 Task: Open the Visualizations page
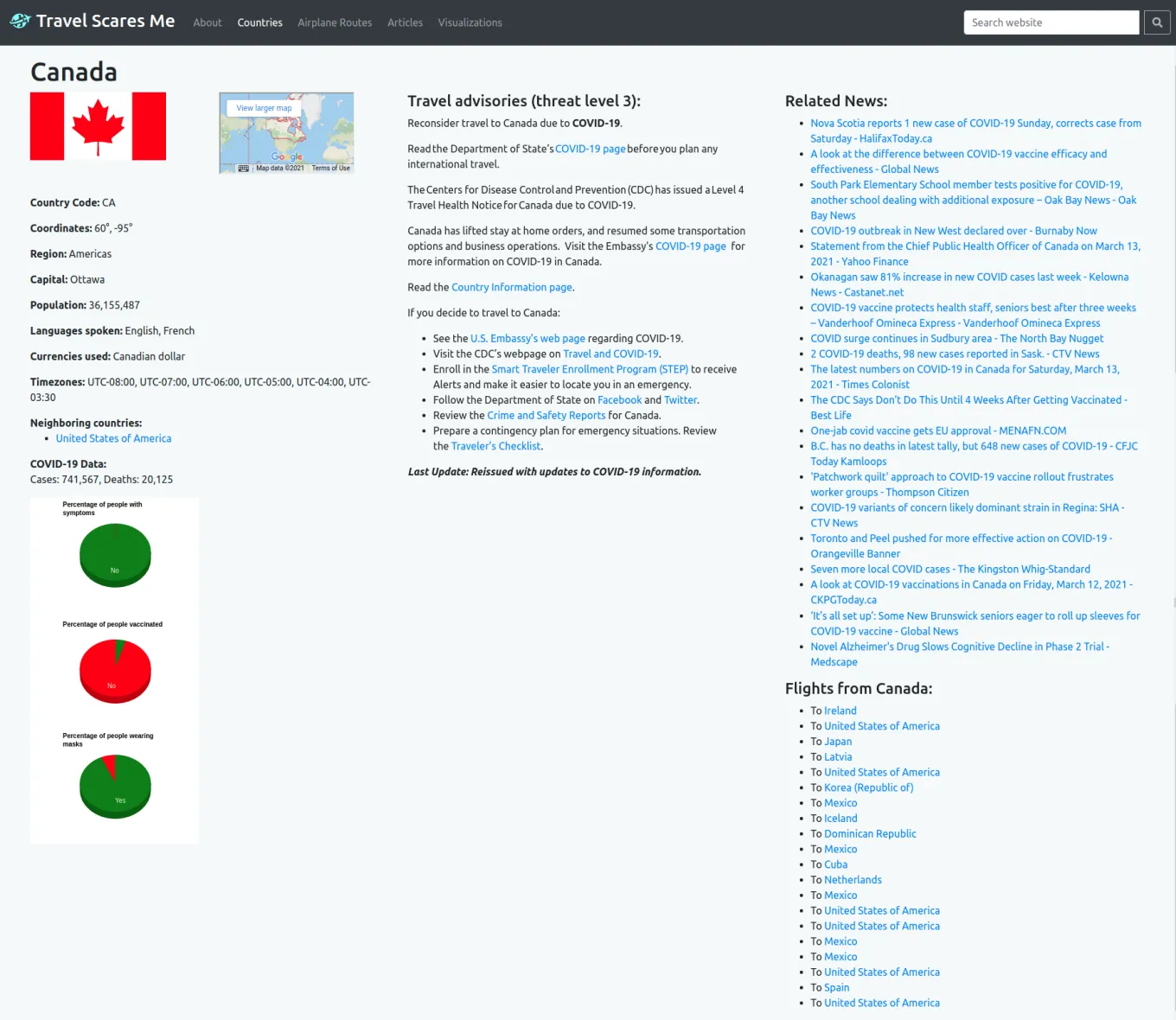pyautogui.click(x=470, y=22)
